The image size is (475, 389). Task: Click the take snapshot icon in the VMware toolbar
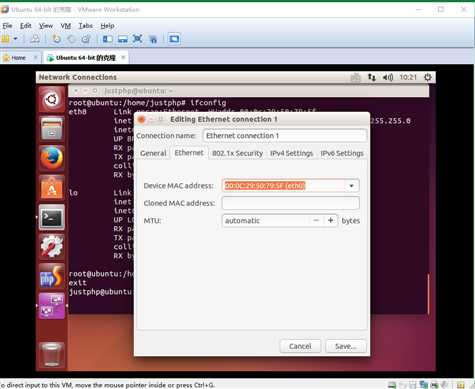pos(56,39)
